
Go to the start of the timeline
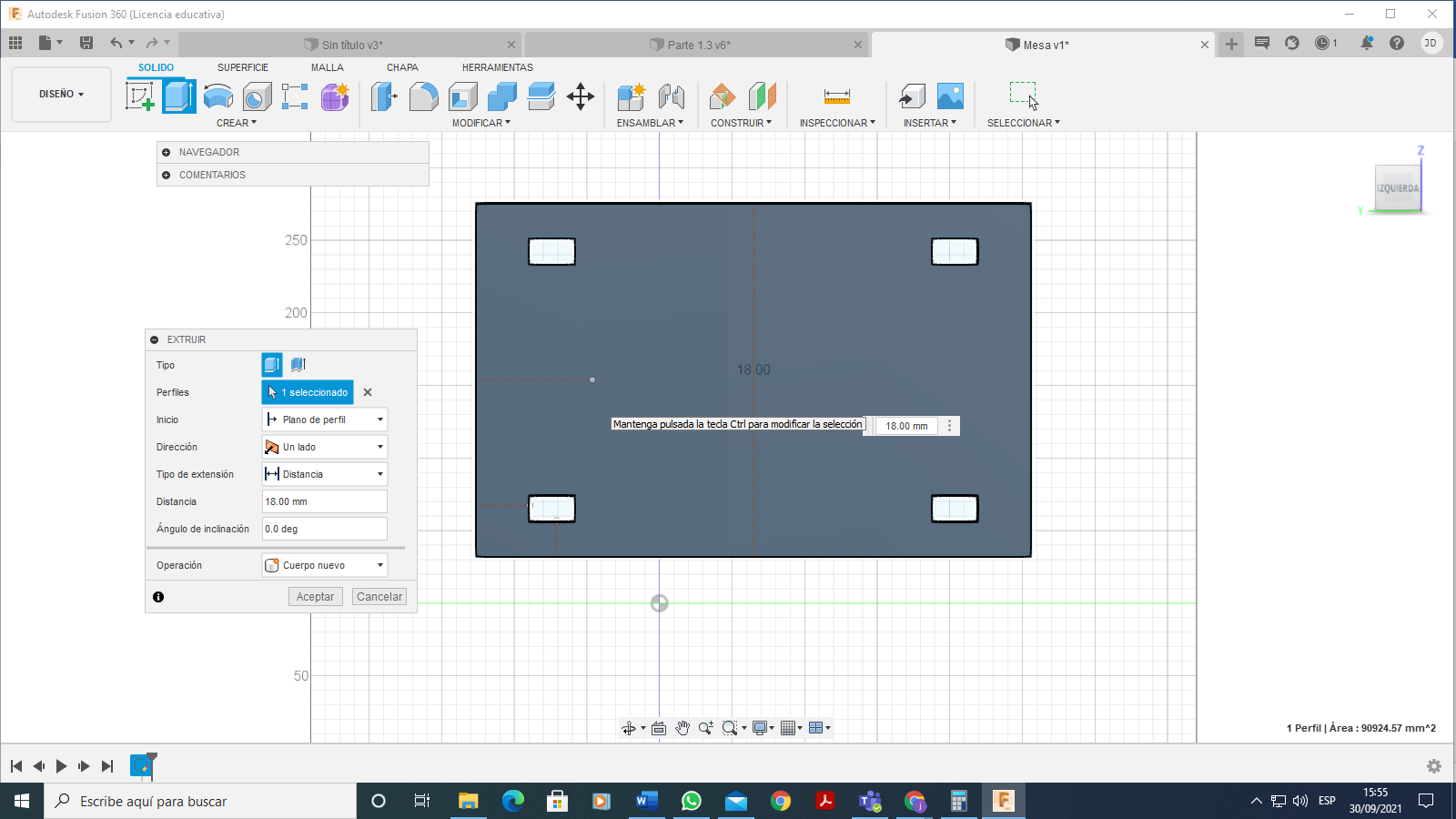tap(16, 766)
